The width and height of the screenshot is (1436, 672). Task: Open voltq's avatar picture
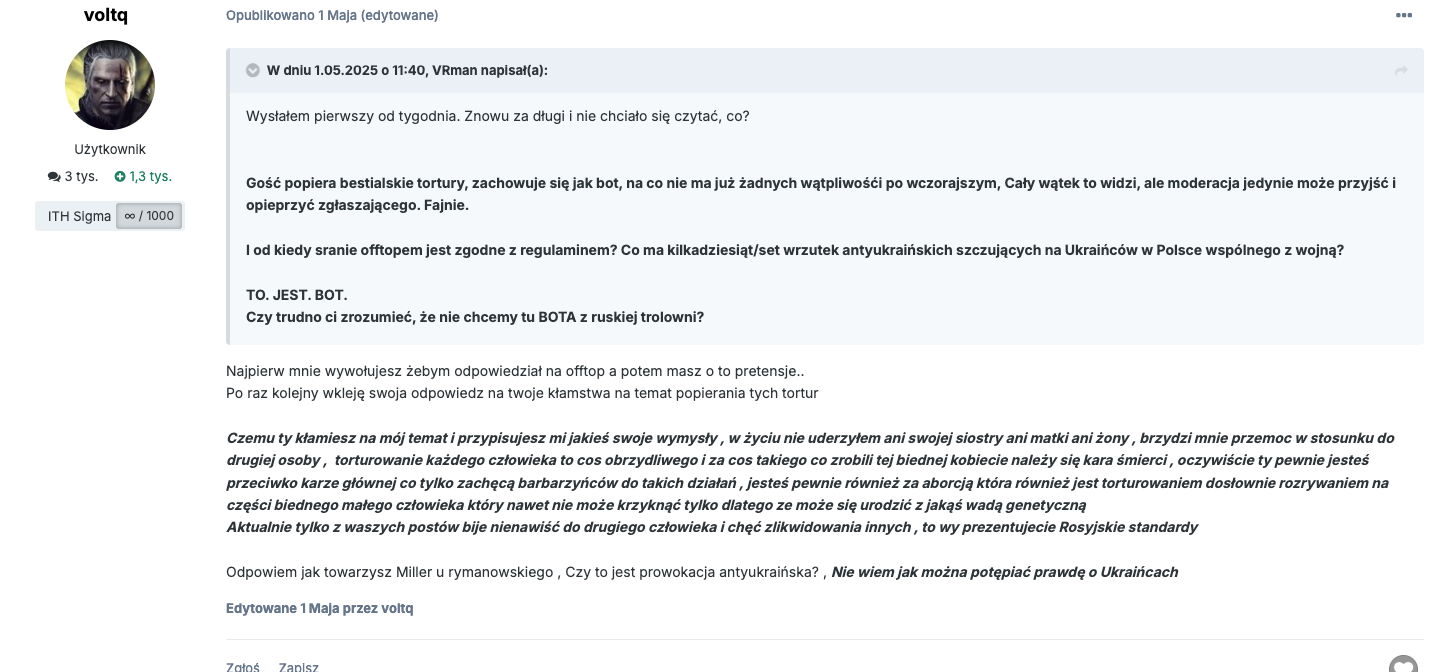pyautogui.click(x=110, y=85)
